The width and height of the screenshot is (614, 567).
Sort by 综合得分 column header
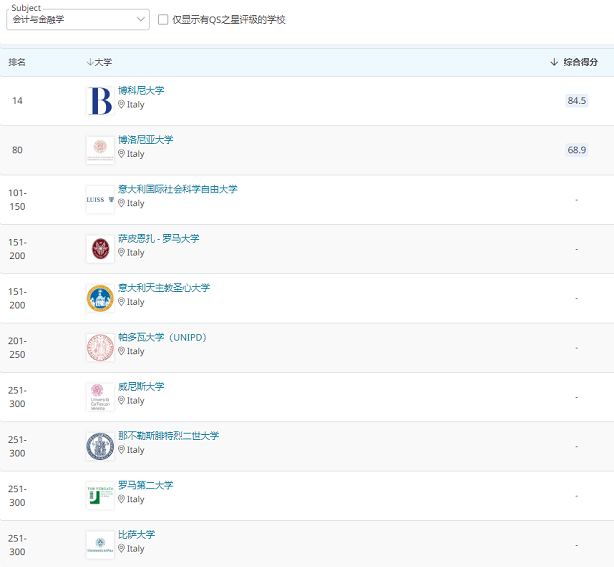[574, 62]
